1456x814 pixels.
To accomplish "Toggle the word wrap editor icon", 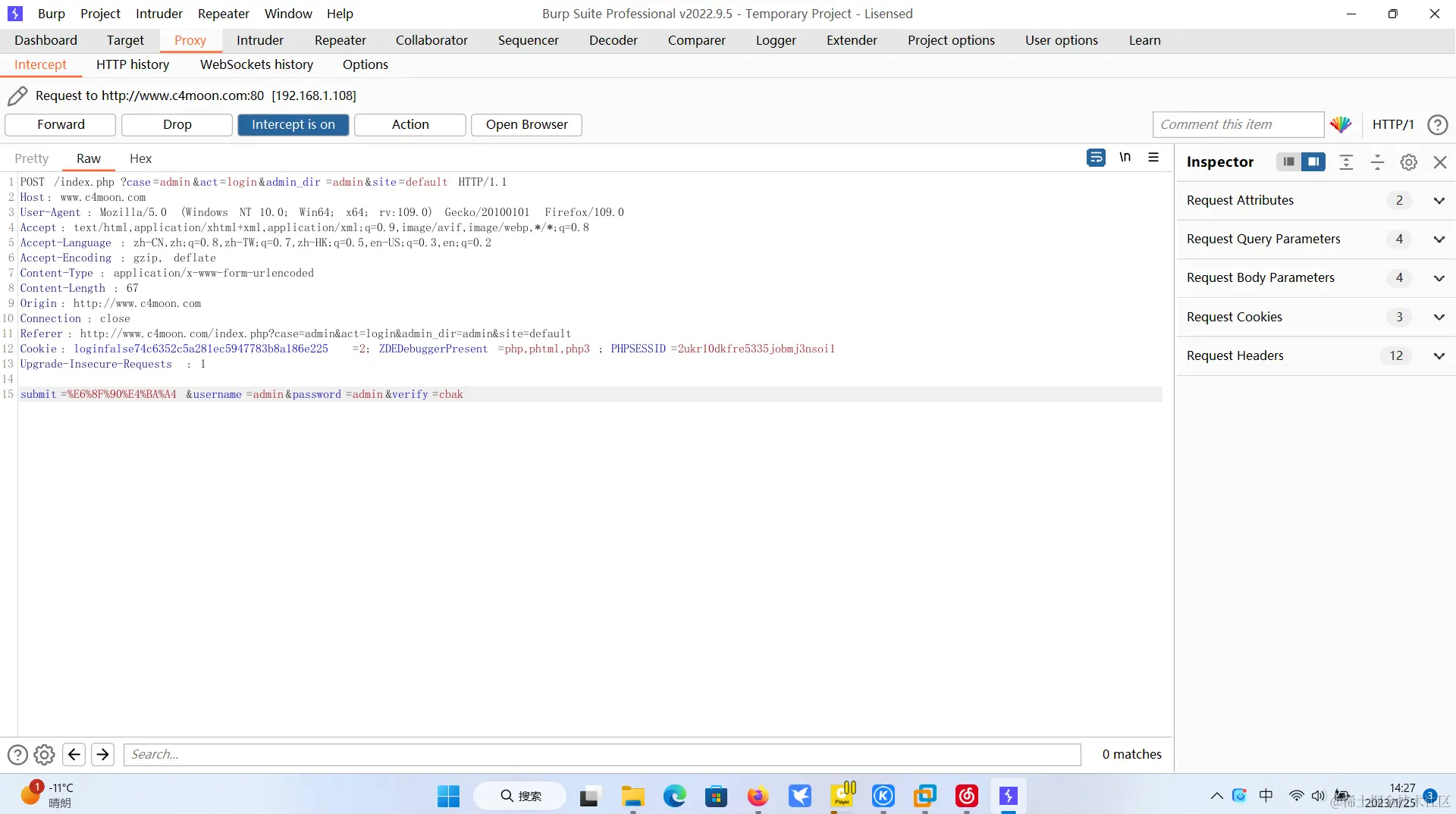I will (x=1096, y=158).
